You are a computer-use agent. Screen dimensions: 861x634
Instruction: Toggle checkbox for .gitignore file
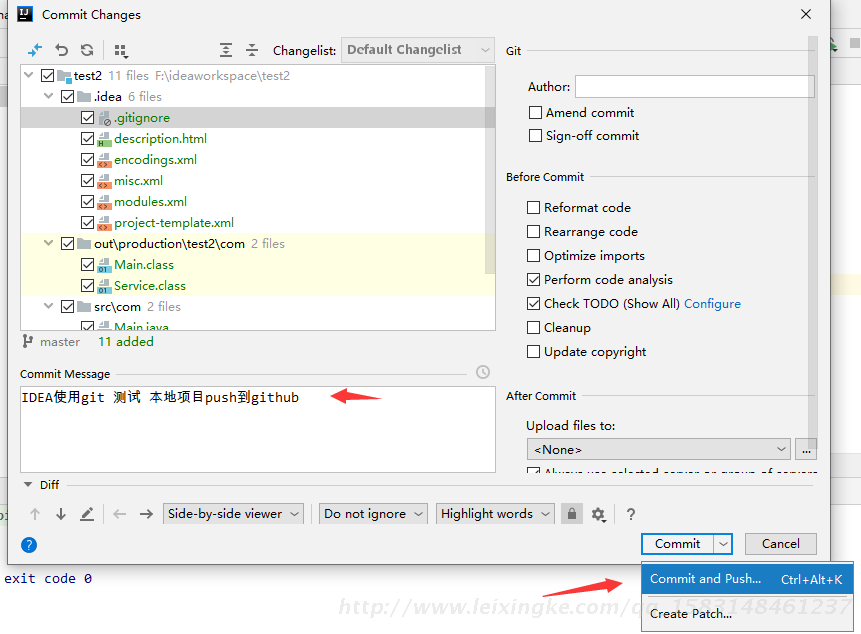coord(87,117)
